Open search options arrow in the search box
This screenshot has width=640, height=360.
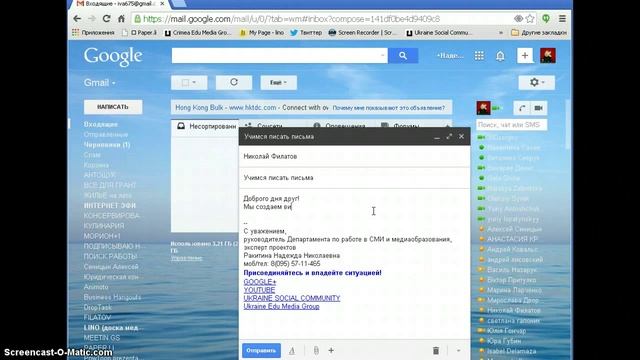click(x=382, y=56)
